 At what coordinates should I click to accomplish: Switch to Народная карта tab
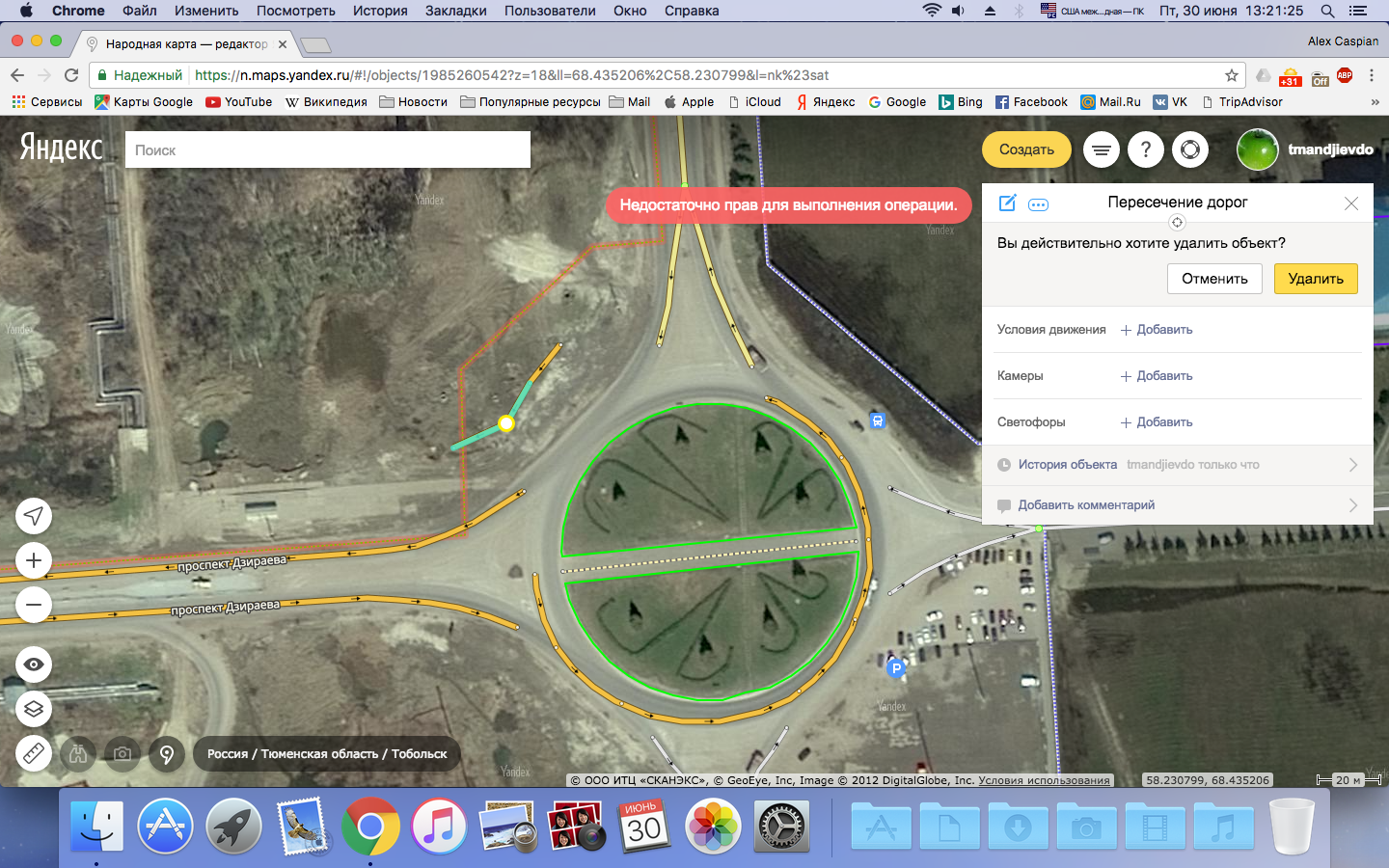pos(187,44)
